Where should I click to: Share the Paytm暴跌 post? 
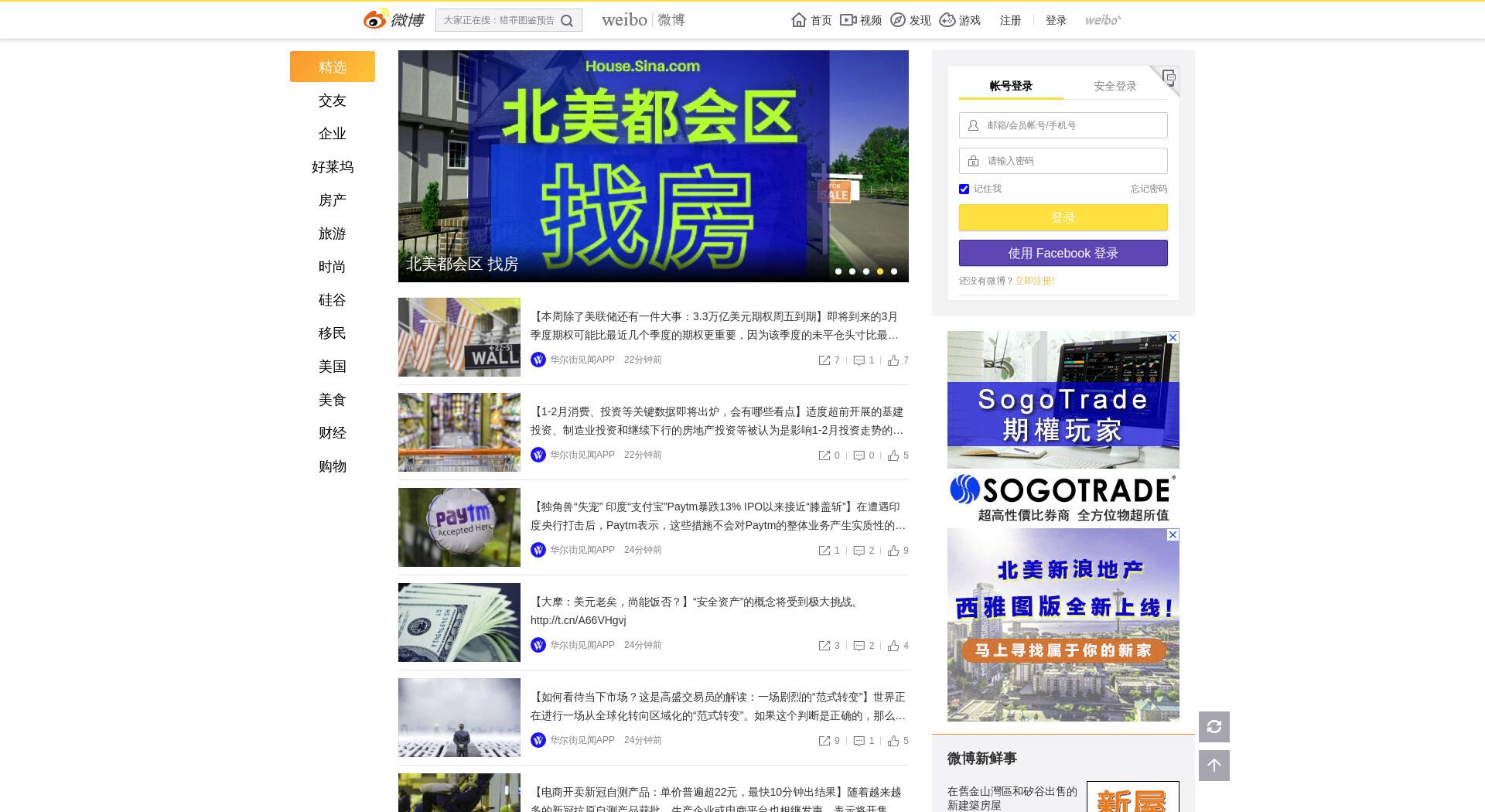pyautogui.click(x=829, y=551)
